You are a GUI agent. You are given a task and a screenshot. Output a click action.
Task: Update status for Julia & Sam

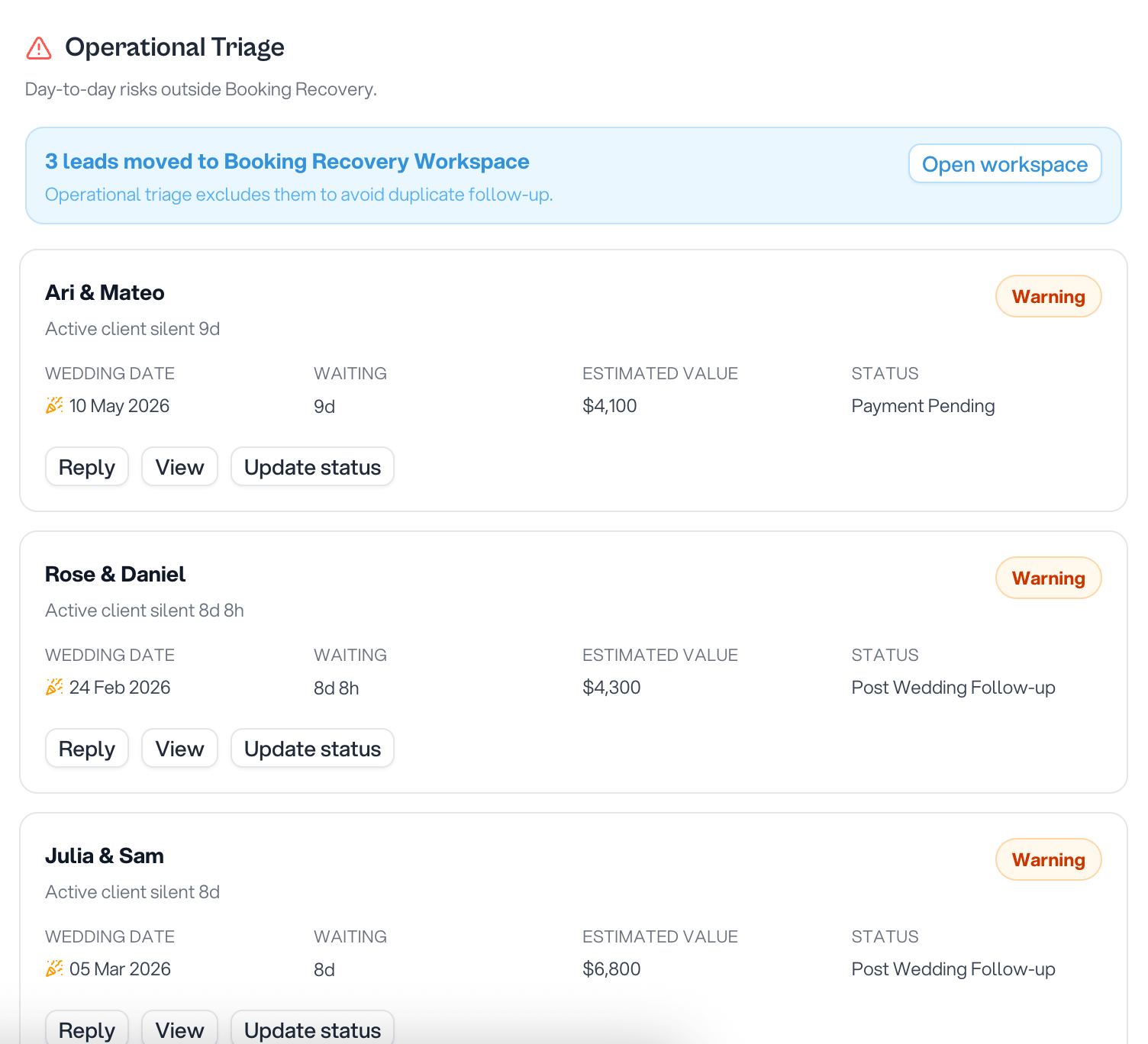312,1029
